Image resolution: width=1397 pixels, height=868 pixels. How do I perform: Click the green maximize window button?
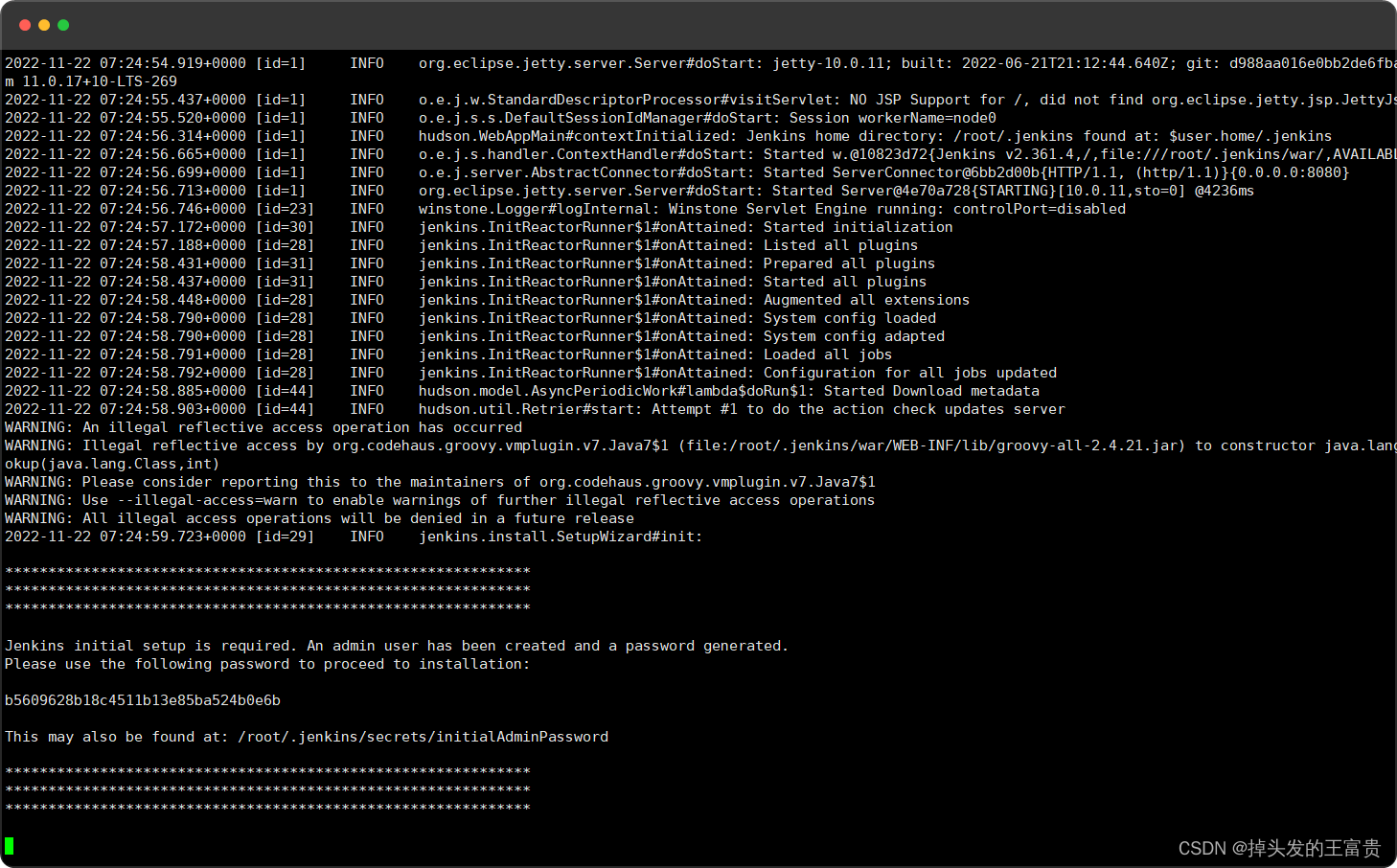pyautogui.click(x=63, y=25)
